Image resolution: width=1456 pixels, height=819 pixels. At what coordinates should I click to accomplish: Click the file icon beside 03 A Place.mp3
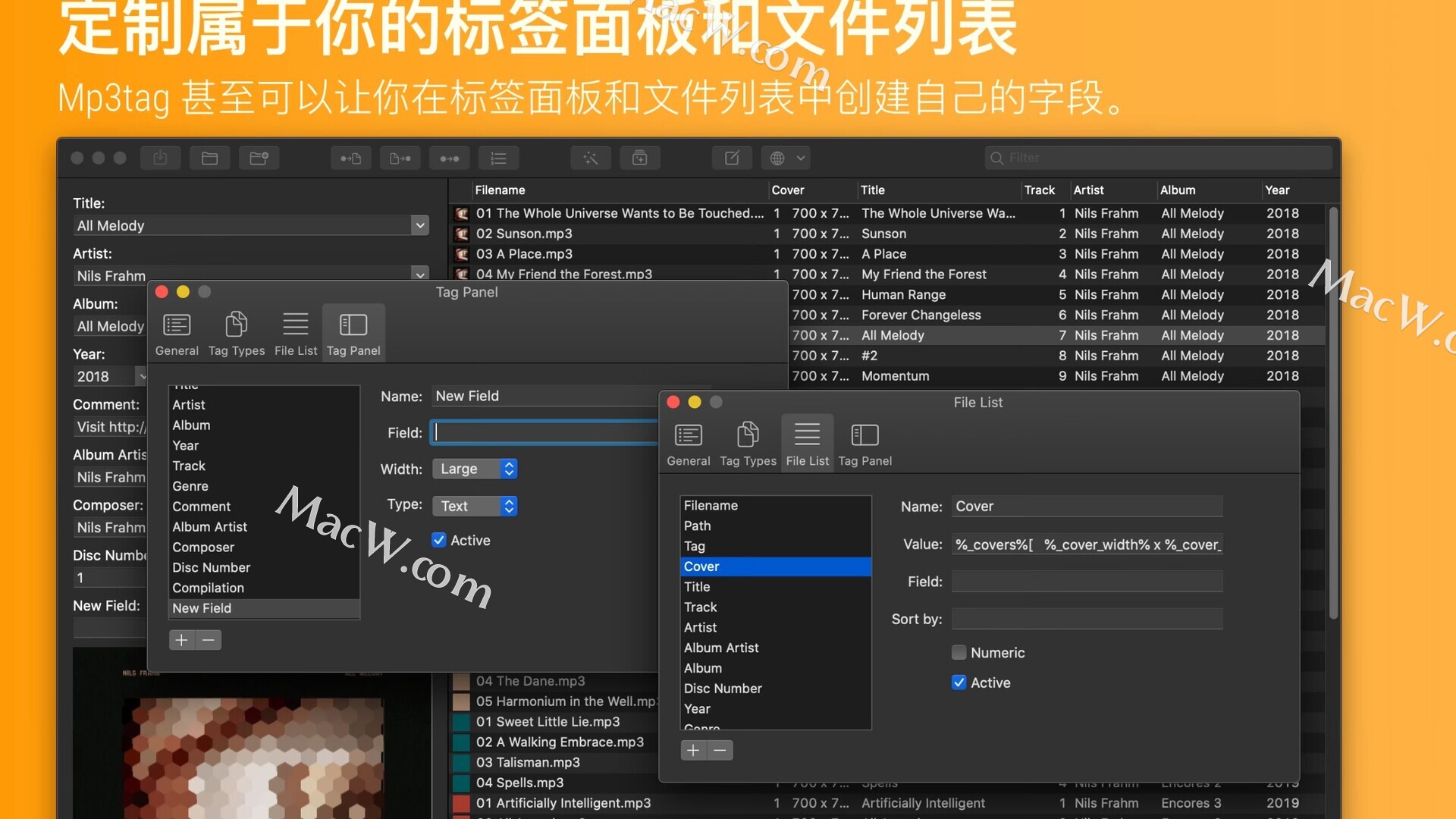coord(462,254)
